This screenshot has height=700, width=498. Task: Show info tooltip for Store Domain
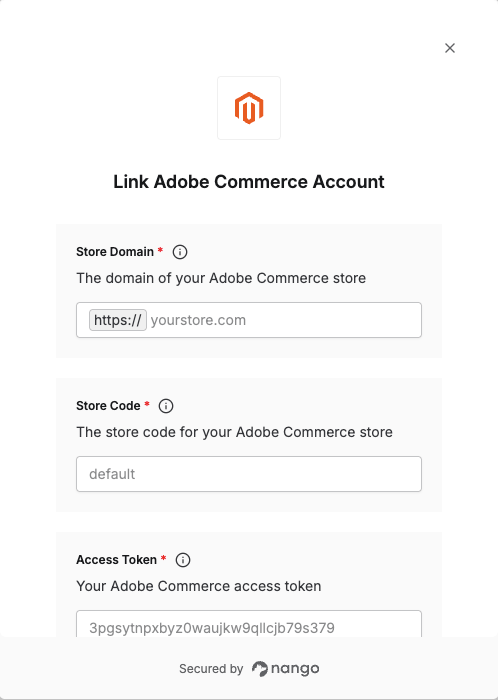pyautogui.click(x=180, y=252)
